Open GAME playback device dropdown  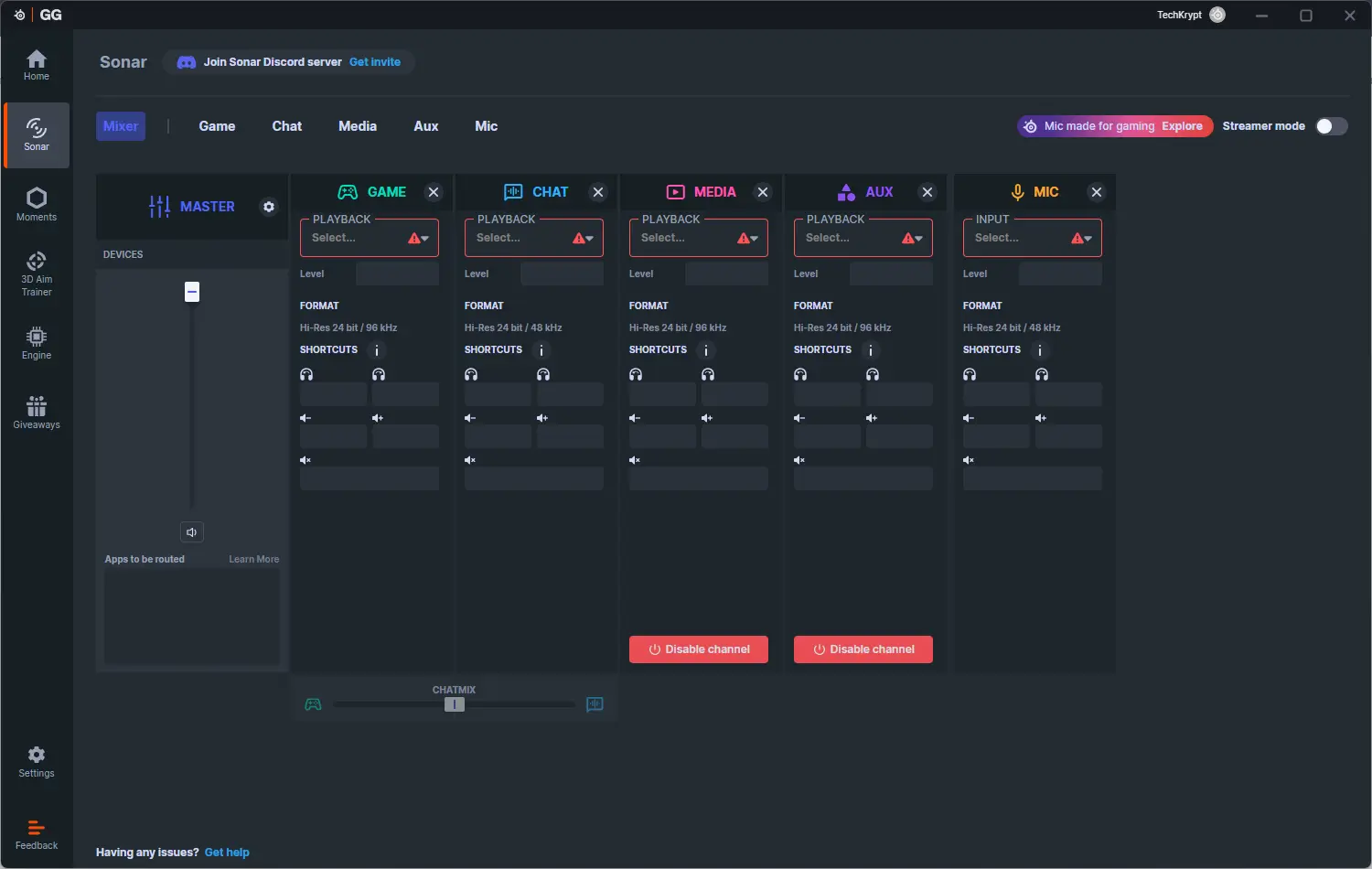[370, 238]
